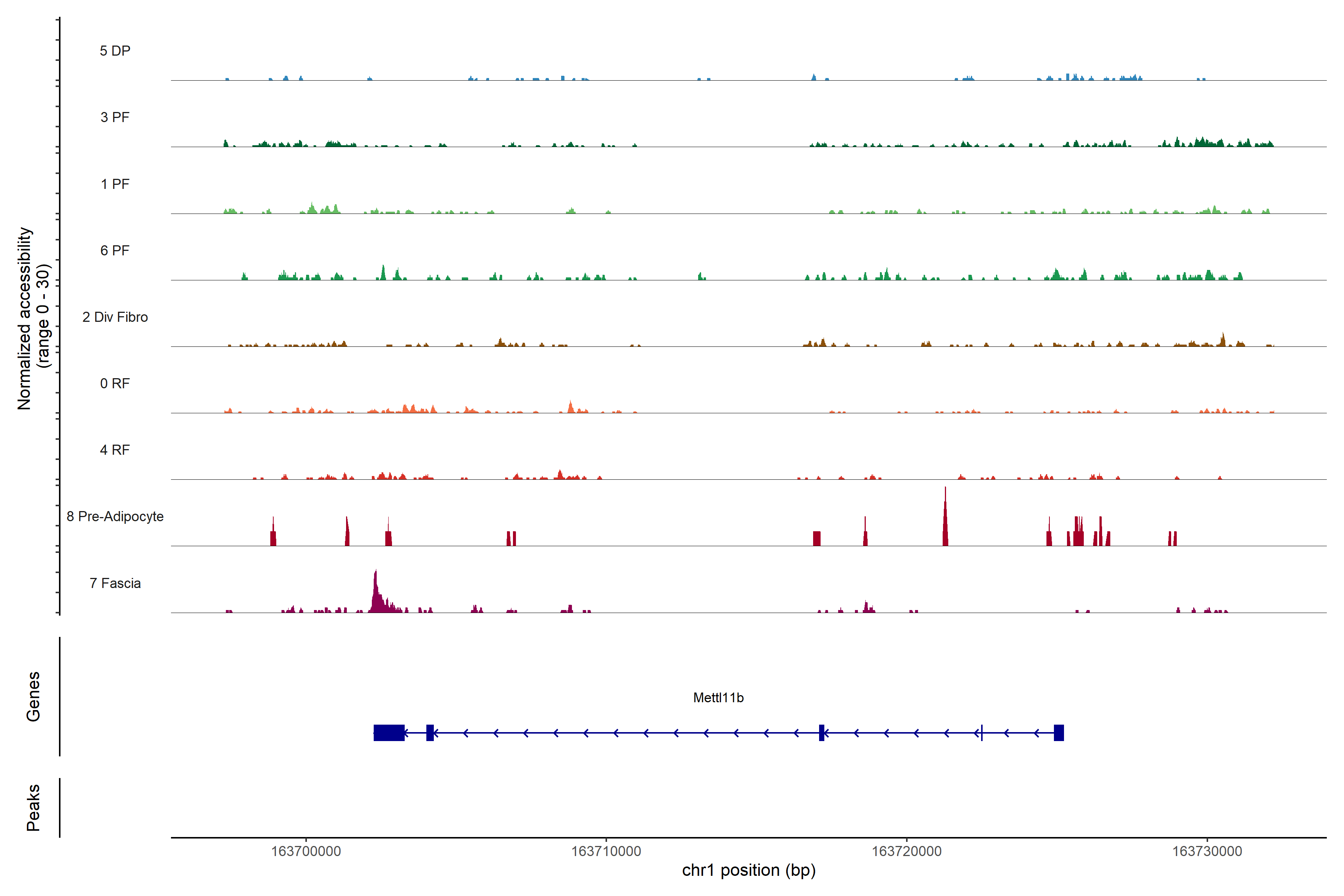Click the 163710000 axis tick label
The width and height of the screenshot is (1344, 896).
tap(606, 852)
